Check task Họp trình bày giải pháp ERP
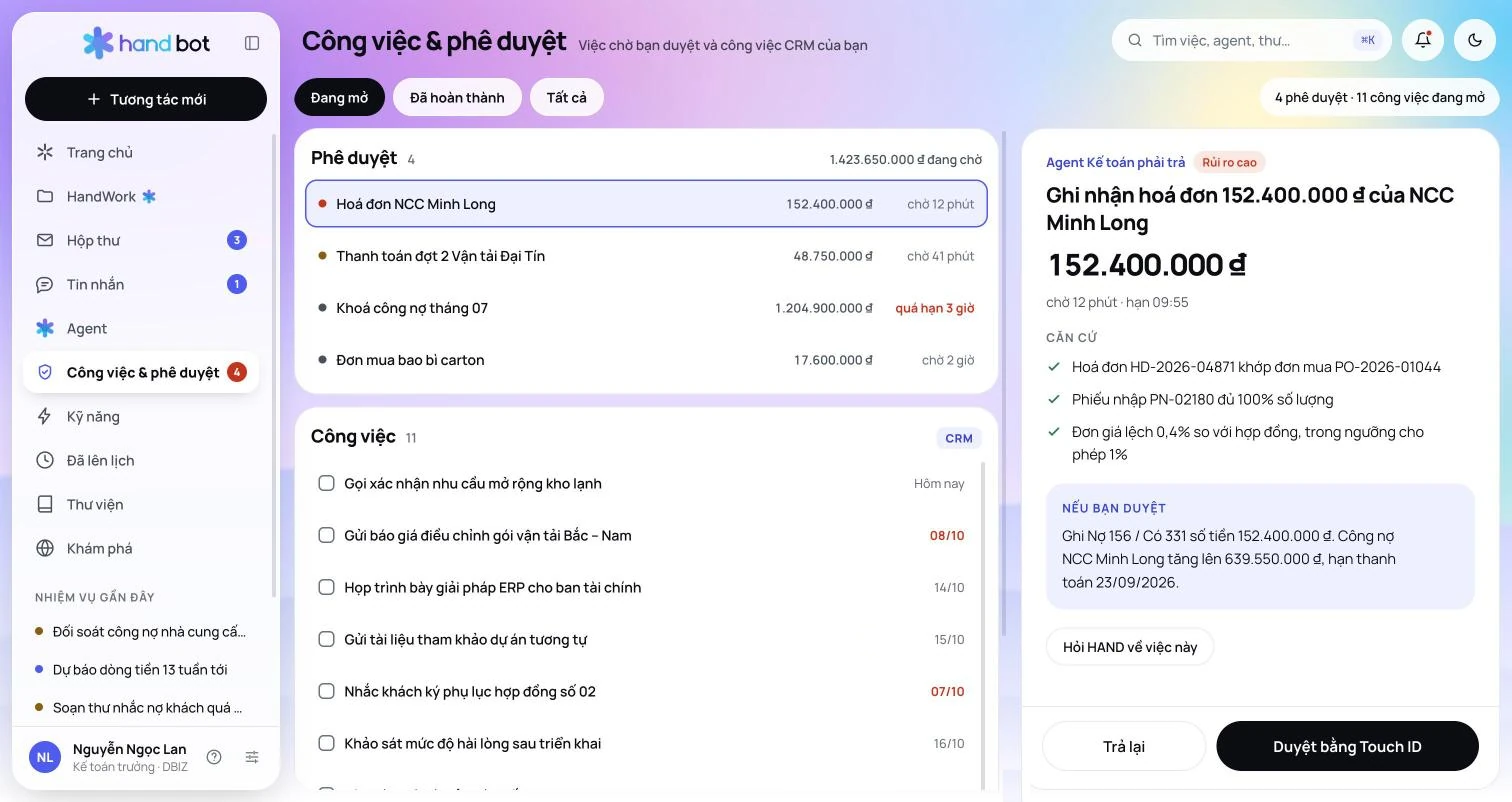 [x=326, y=587]
